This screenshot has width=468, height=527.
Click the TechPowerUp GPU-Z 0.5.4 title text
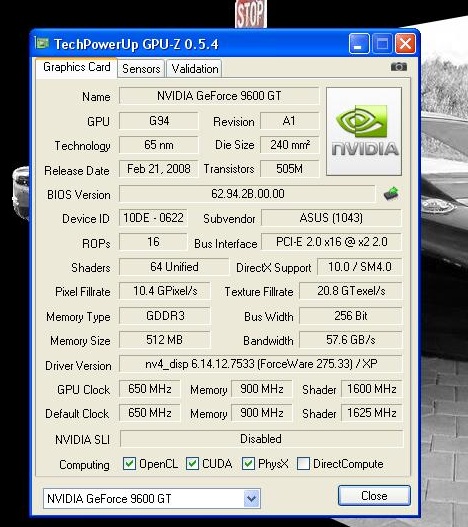[136, 44]
